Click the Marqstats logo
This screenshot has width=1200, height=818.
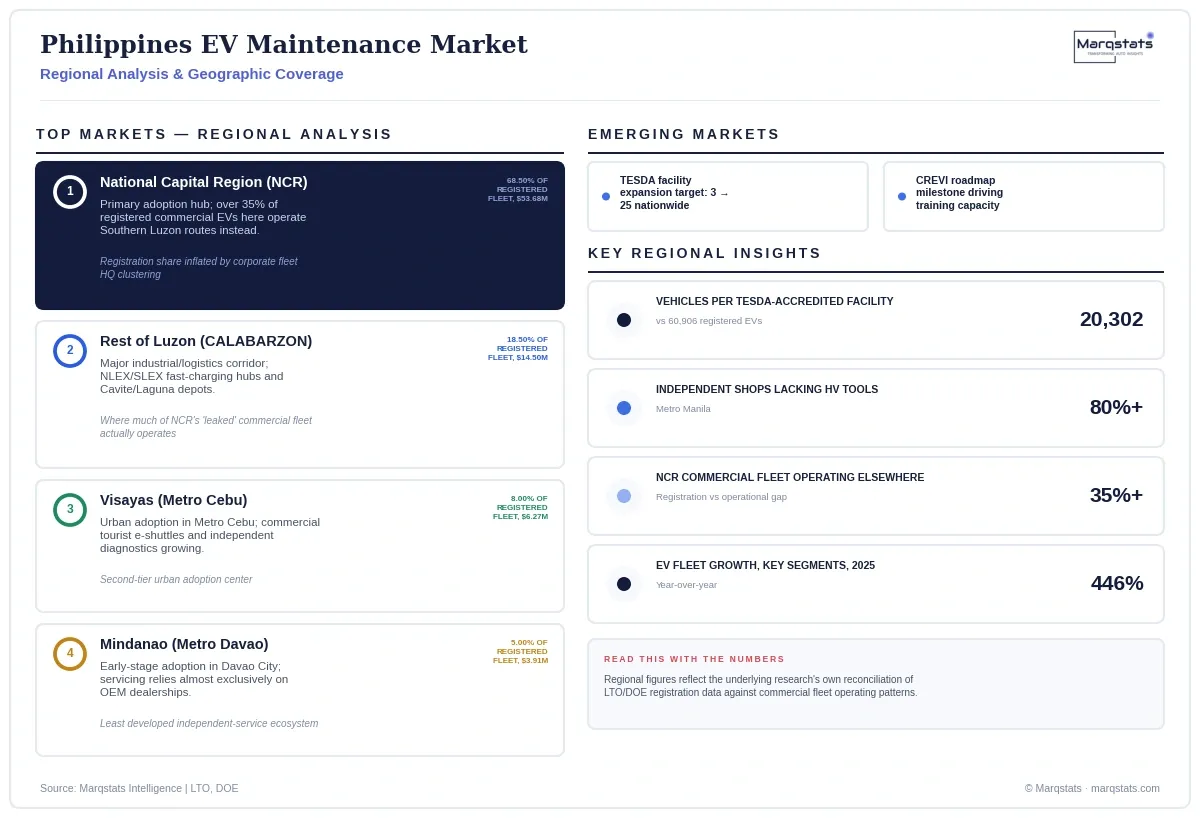[x=1114, y=46]
